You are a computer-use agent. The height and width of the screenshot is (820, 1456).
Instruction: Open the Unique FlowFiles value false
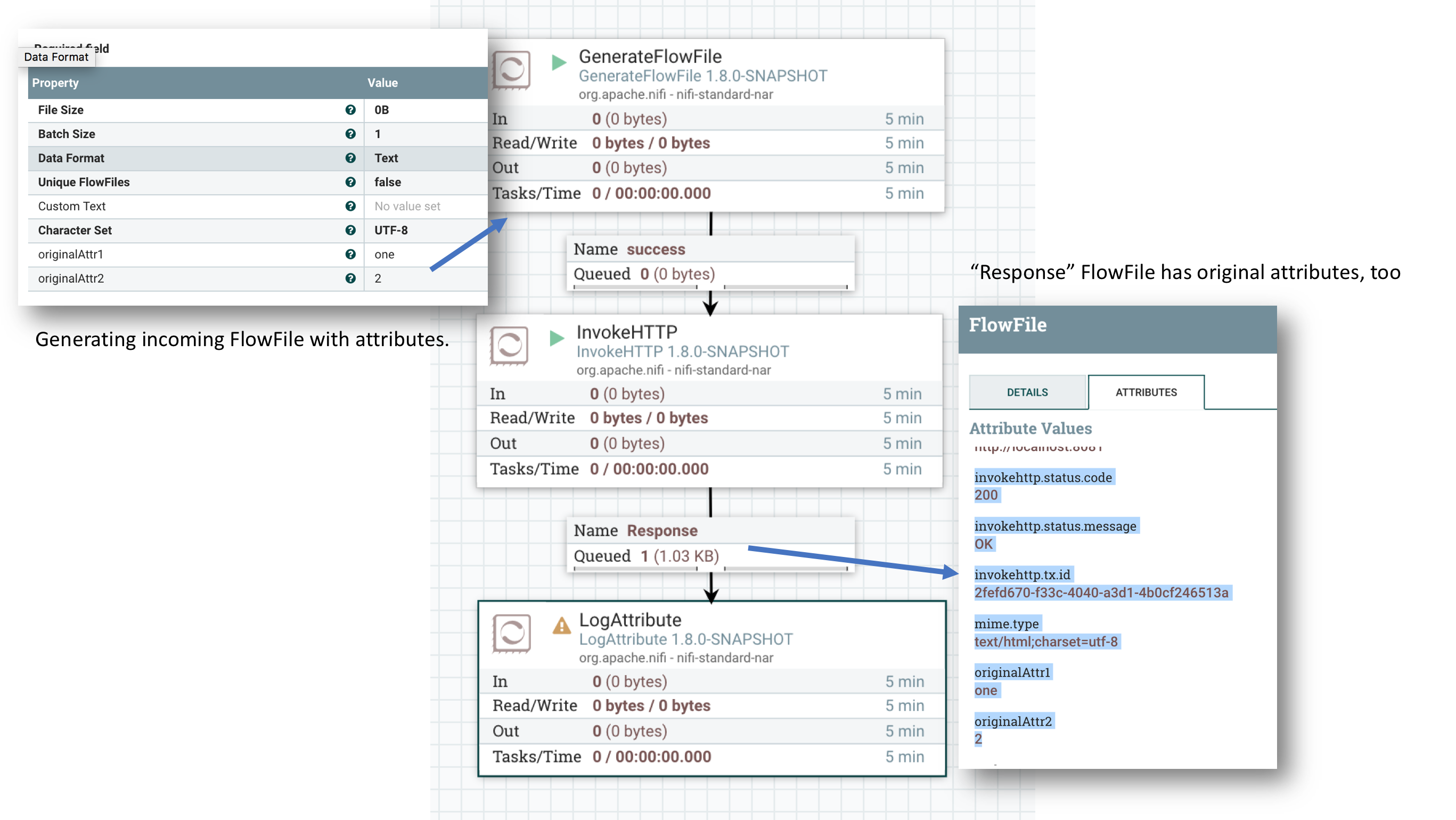388,182
